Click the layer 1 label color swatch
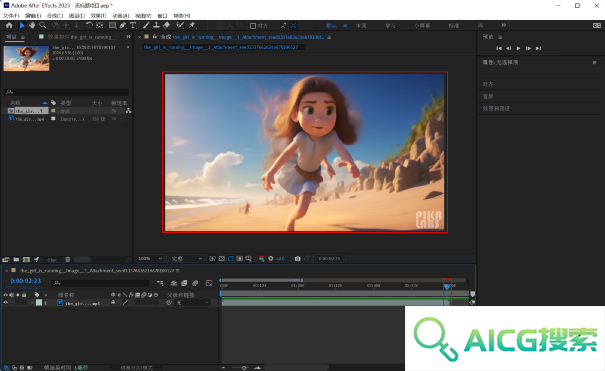The width and height of the screenshot is (605, 371). (x=39, y=303)
